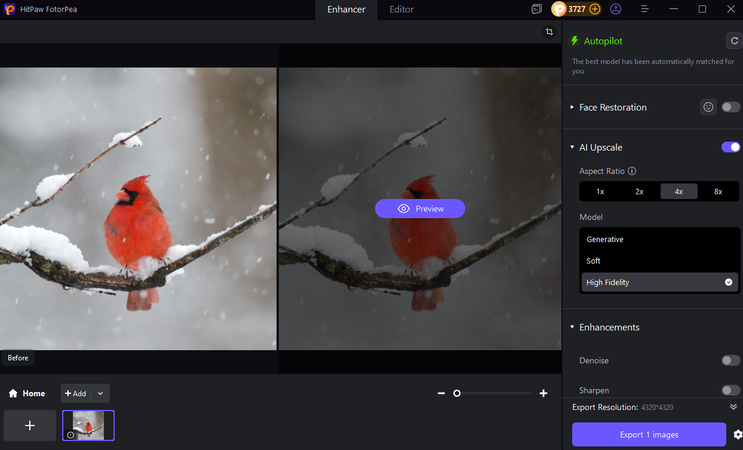Viewport: 743px width, 450px height.
Task: Click Export Resolution value 4320*4320
Action: click(657, 407)
